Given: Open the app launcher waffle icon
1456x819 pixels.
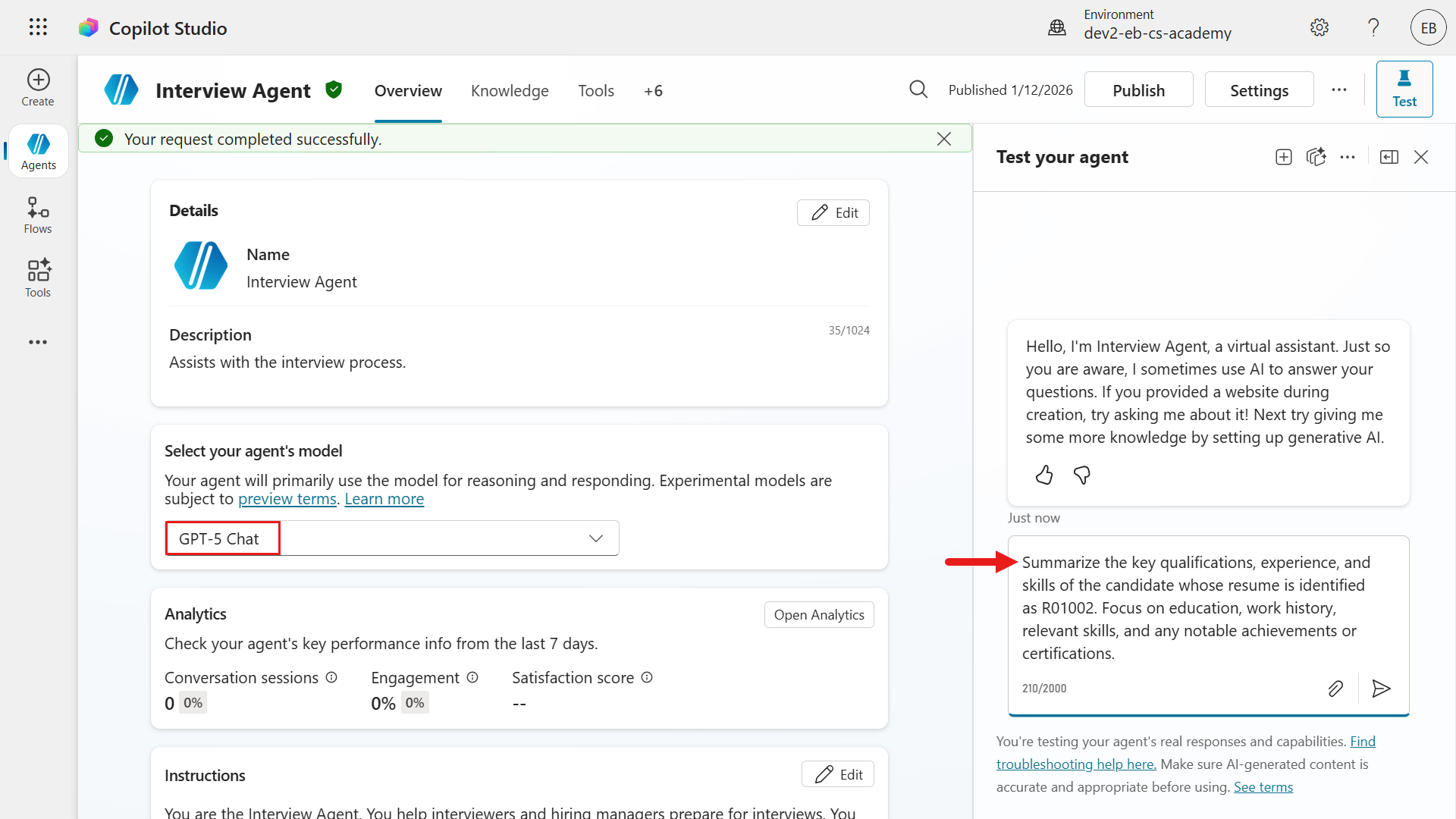Looking at the screenshot, I should click(38, 27).
